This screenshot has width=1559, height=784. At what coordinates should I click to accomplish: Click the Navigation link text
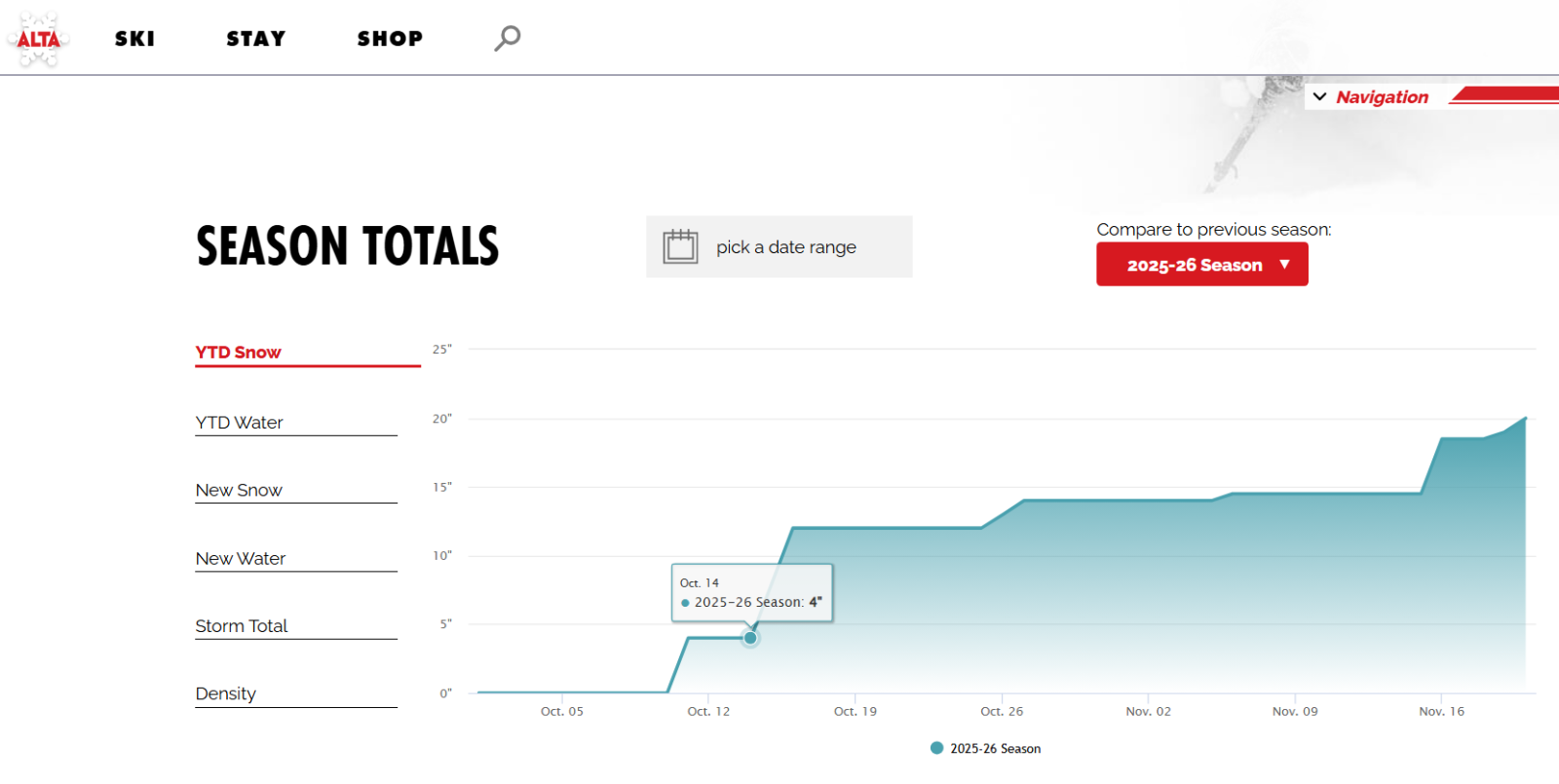[1382, 97]
